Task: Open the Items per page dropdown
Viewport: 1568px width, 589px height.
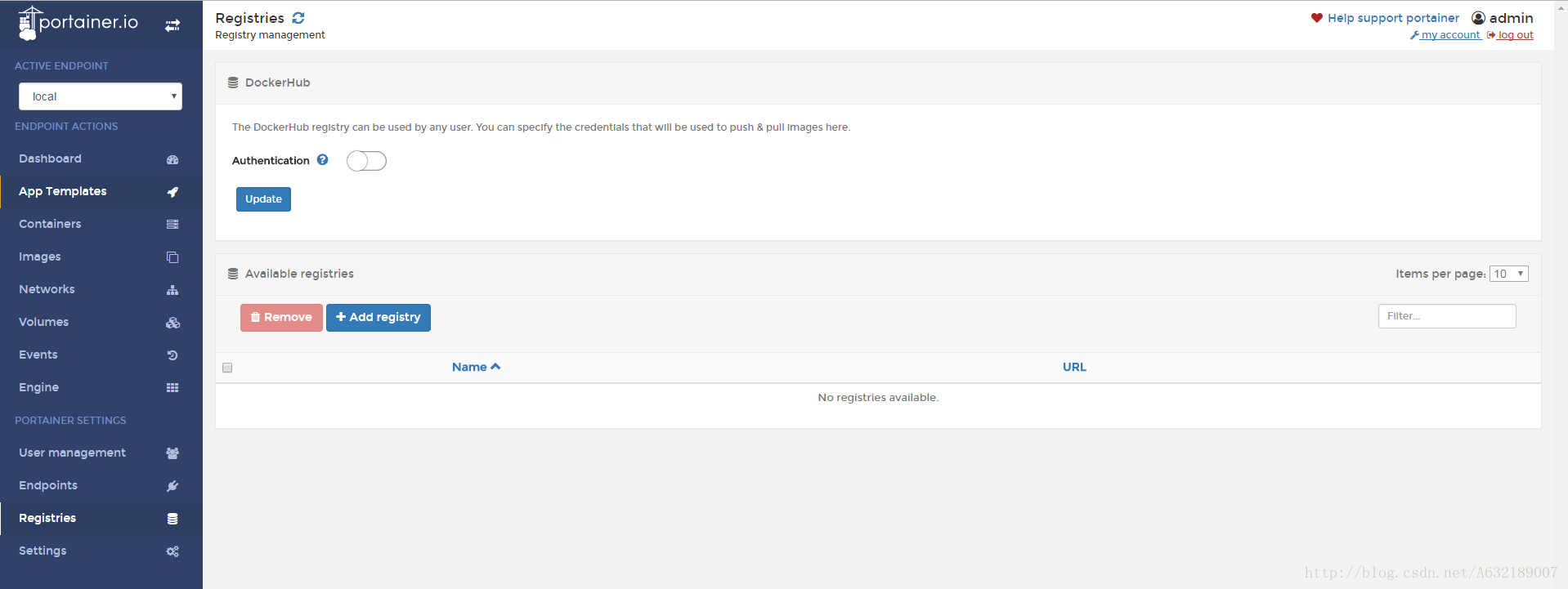Action: point(1508,274)
